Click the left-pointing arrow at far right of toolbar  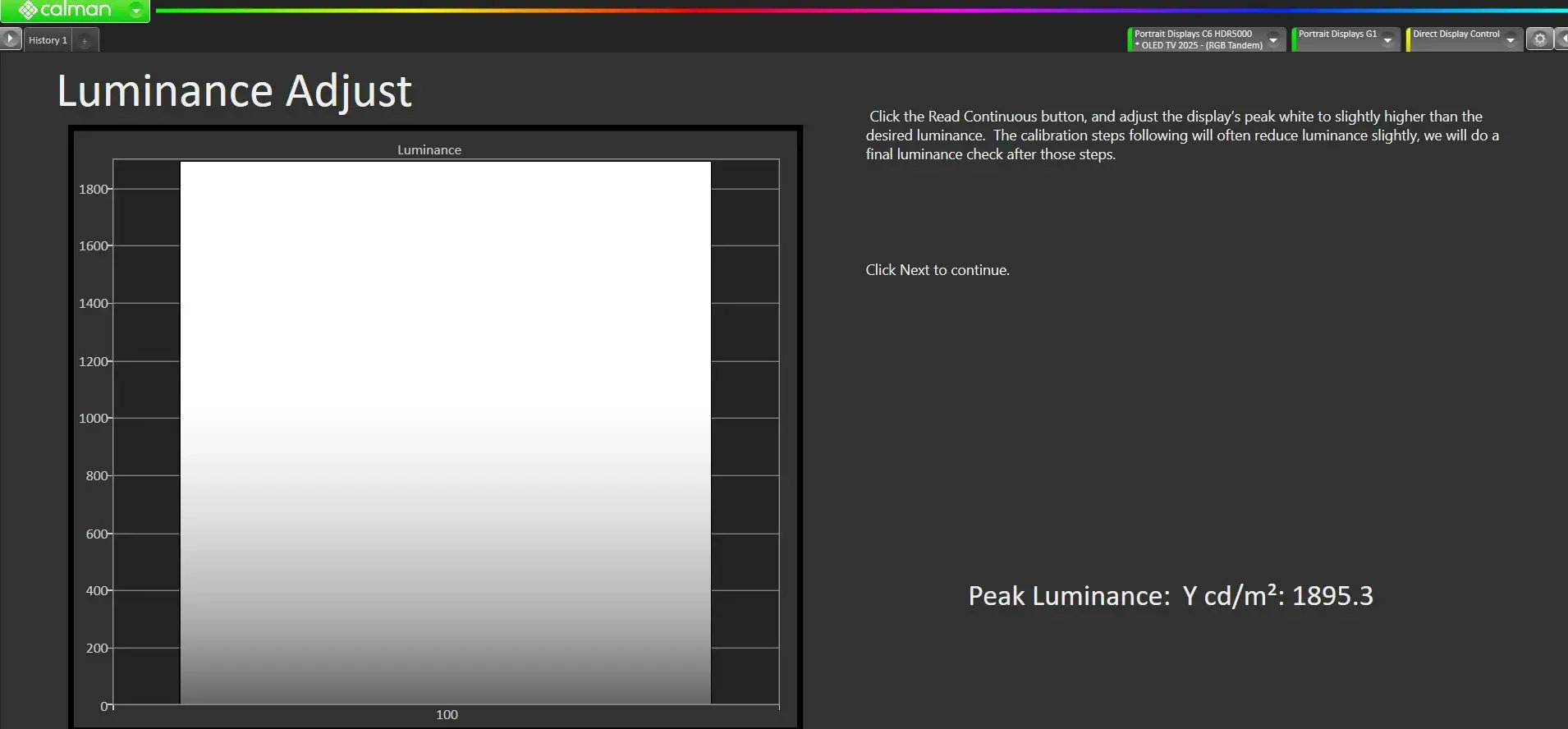click(1562, 39)
